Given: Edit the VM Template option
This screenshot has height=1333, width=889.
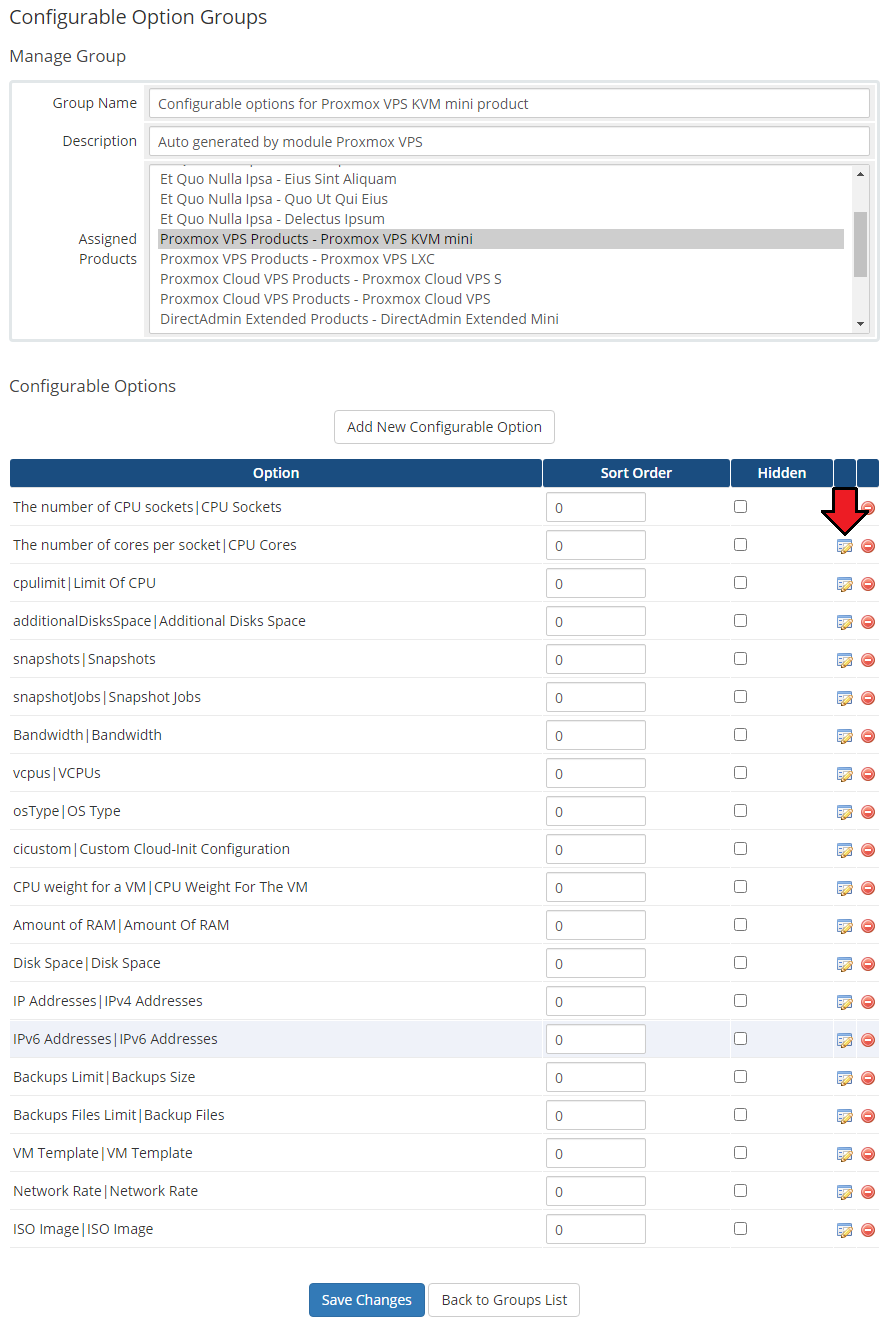Looking at the screenshot, I should click(x=845, y=1154).
